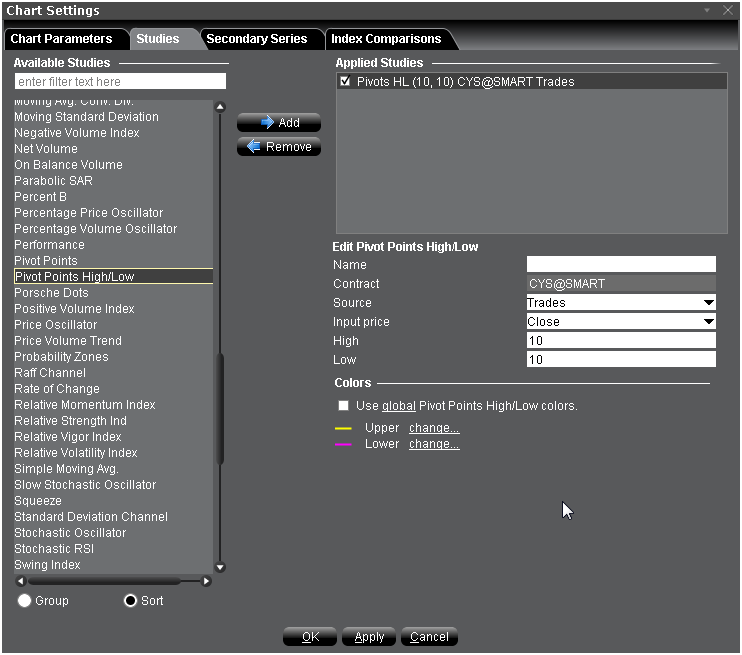
Task: Click the horizontal scroll right arrow
Action: tap(207, 581)
